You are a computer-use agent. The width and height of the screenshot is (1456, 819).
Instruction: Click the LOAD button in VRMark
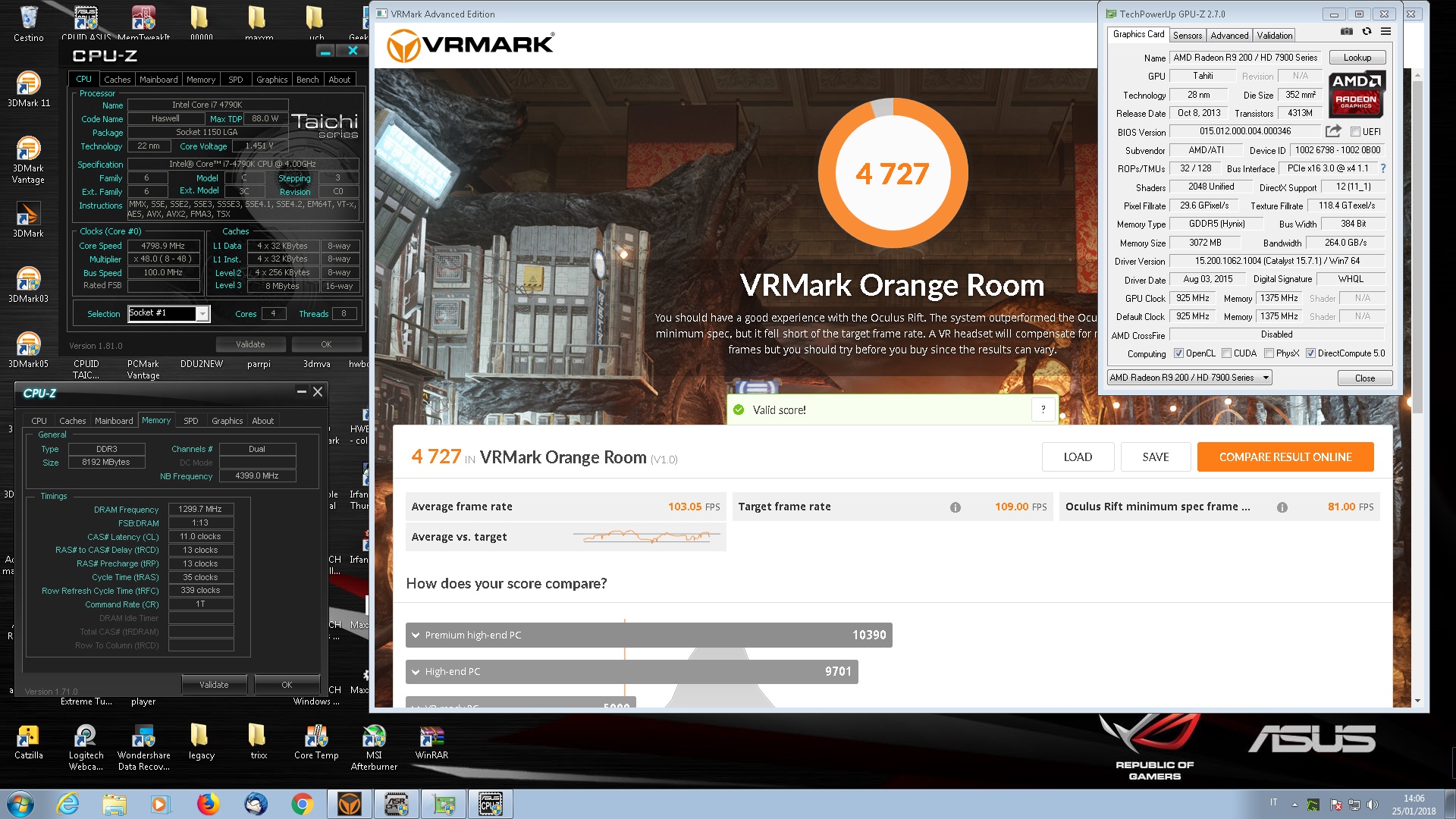point(1078,457)
